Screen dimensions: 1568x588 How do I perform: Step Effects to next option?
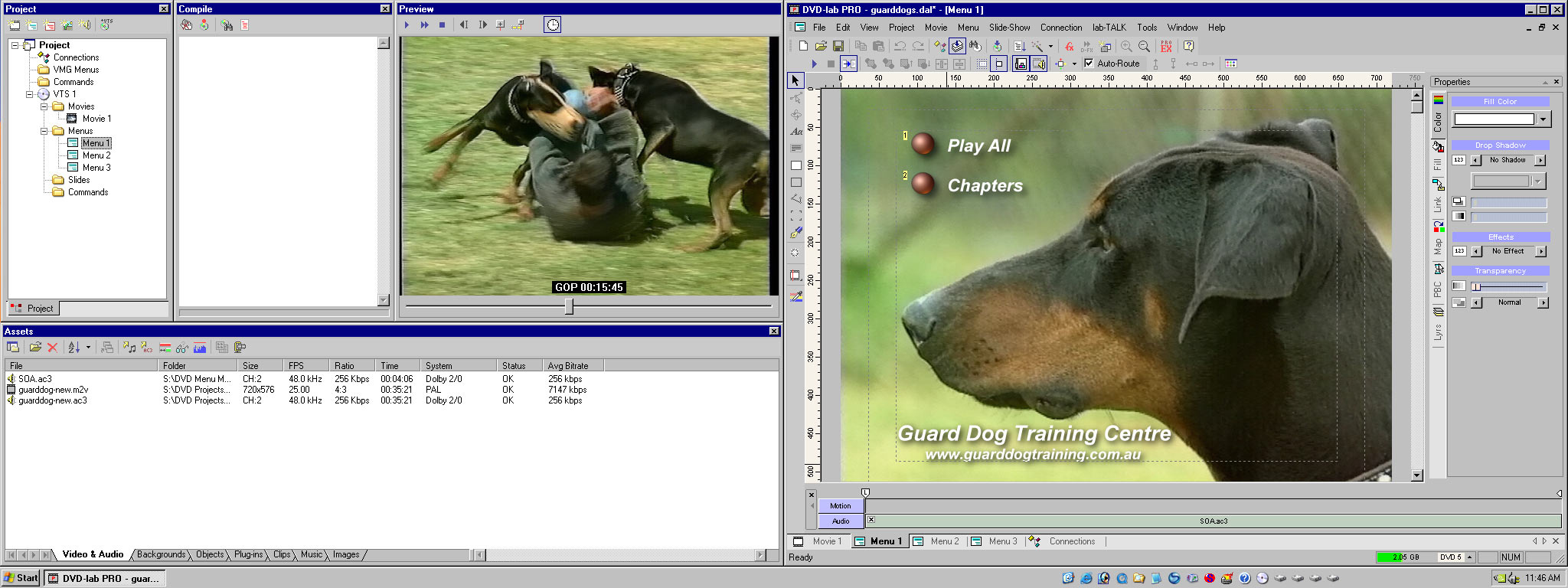[1541, 251]
